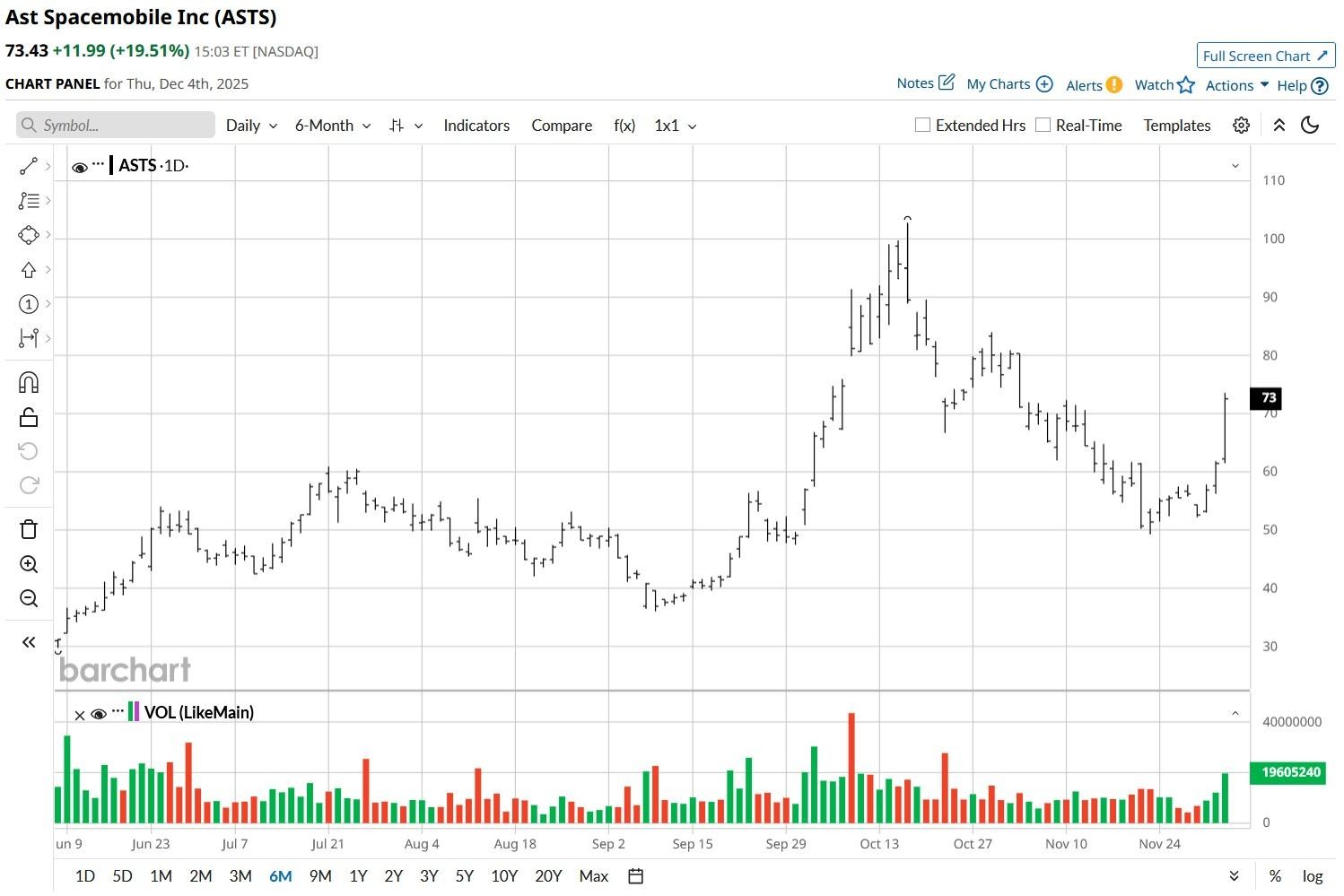
Task: Change the VOL indicator bar colors
Action: [134, 712]
